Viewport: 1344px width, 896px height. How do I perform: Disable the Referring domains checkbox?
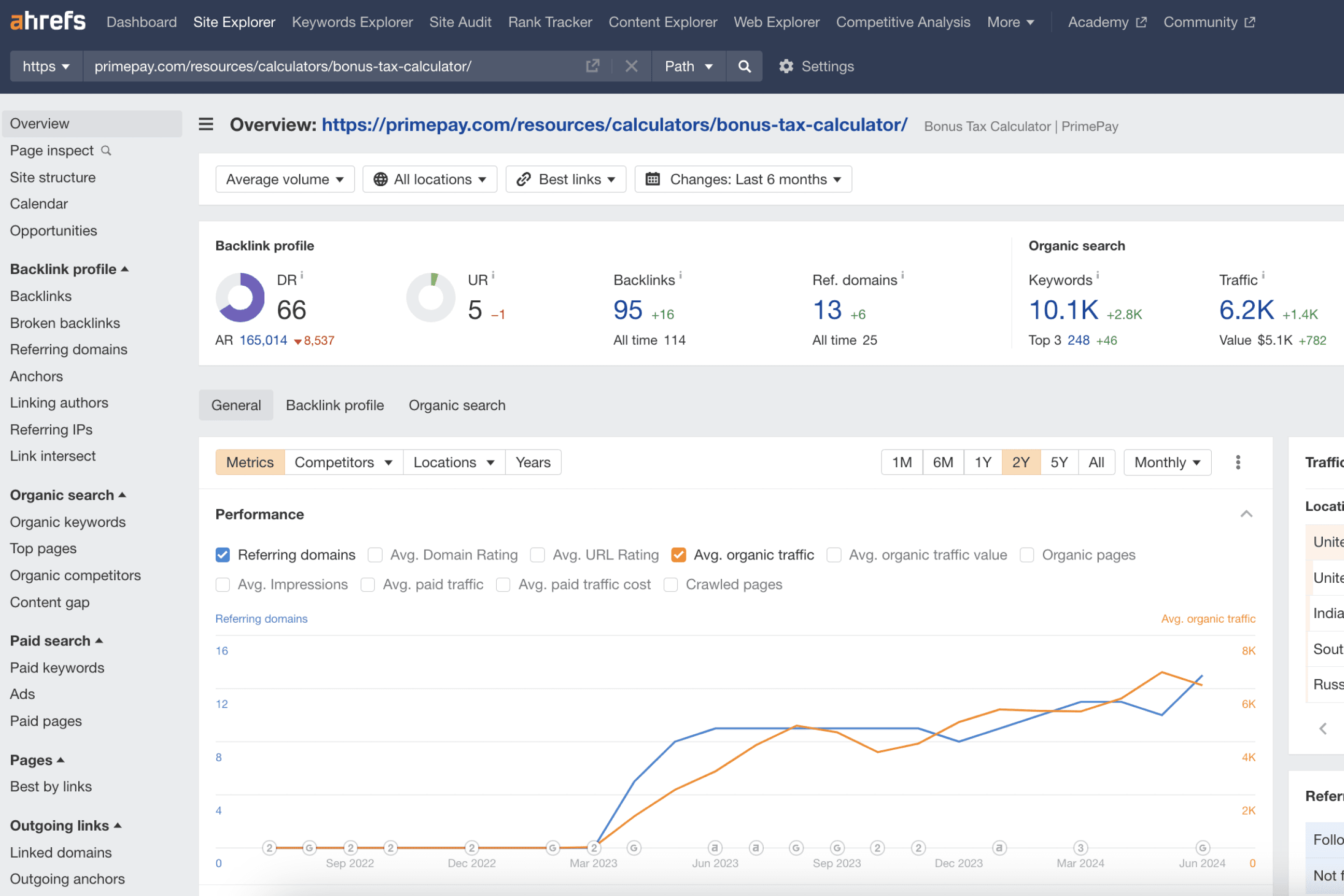[222, 554]
